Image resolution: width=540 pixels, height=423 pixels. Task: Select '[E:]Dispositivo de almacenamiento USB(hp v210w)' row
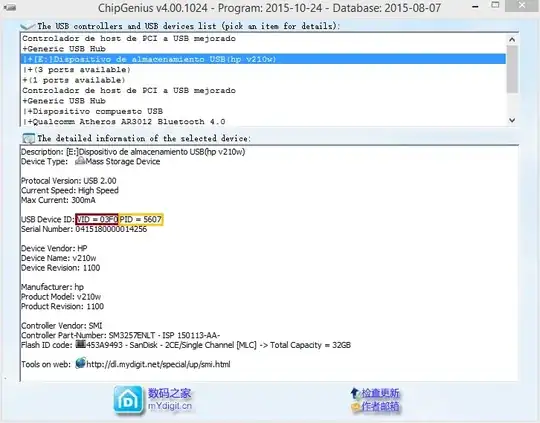[263, 59]
